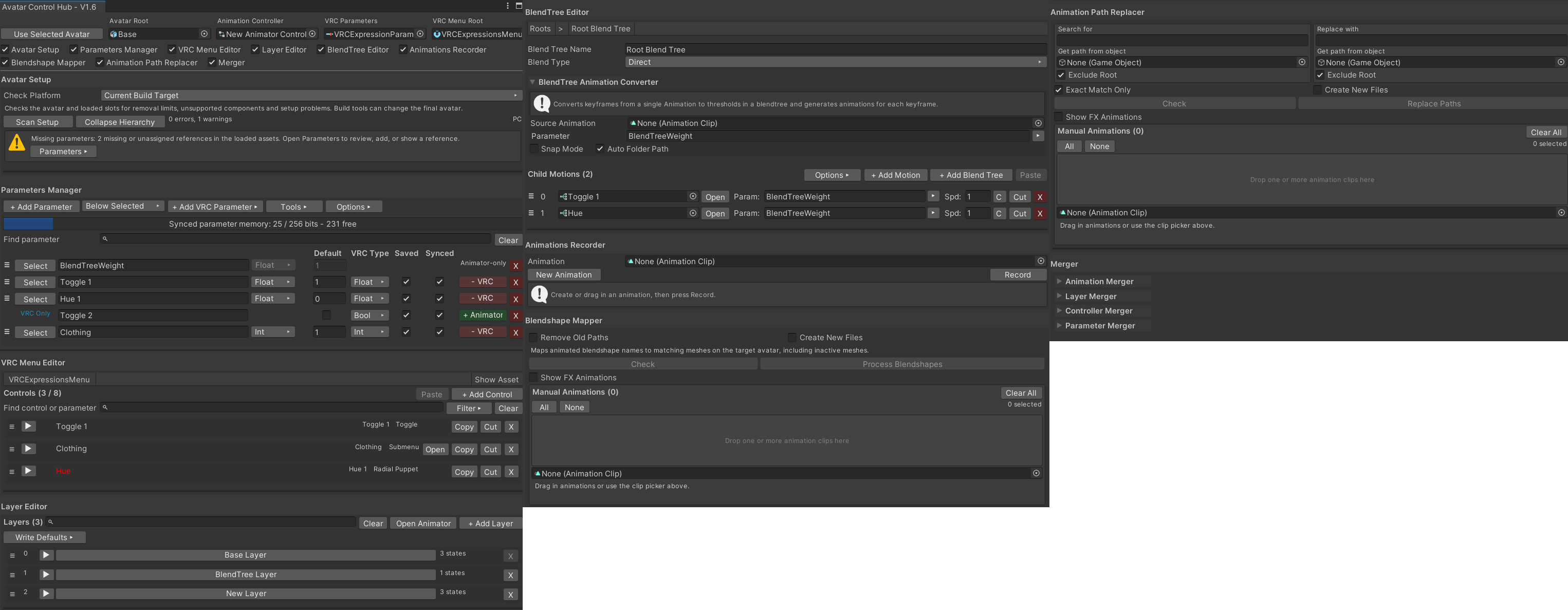Screen dimensions: 1568x610
Task: Click the window kebab menu icon
Action: click(x=508, y=6)
